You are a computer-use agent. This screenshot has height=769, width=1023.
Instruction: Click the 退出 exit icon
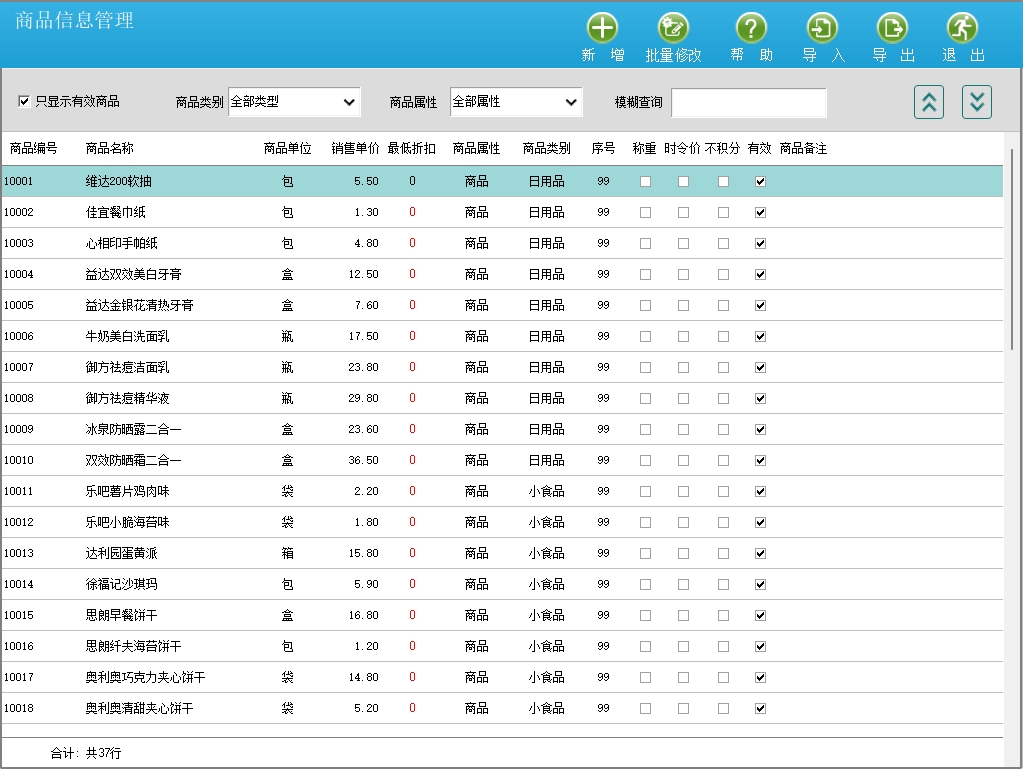coord(962,28)
